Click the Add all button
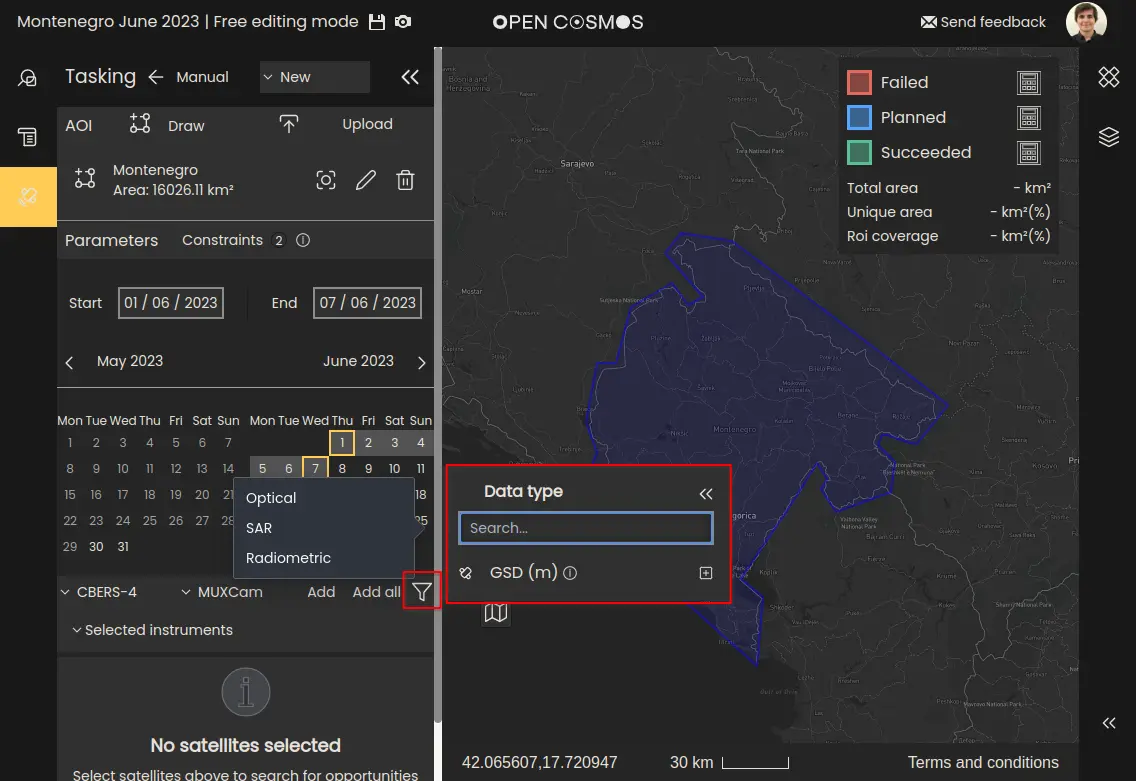Image resolution: width=1136 pixels, height=781 pixels. (376, 592)
